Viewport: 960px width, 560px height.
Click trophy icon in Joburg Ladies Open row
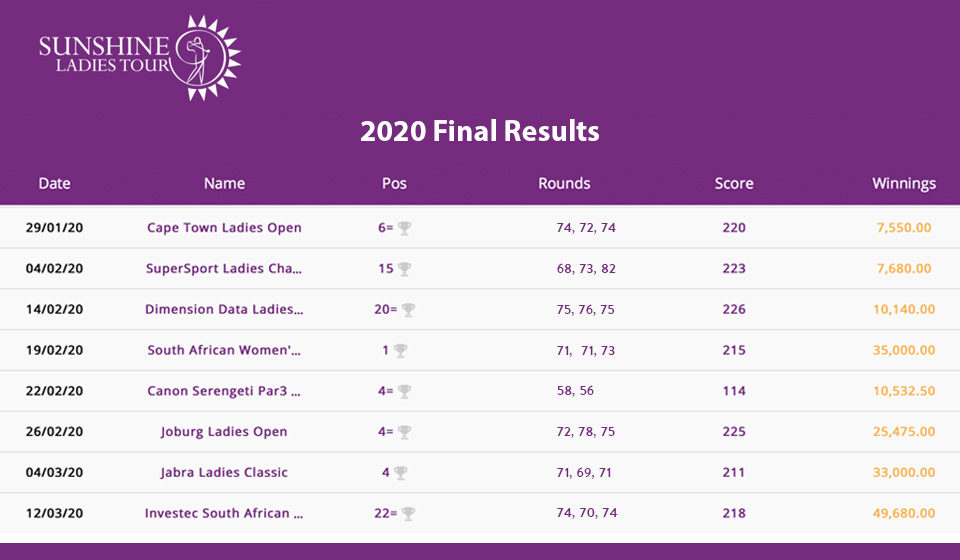click(x=404, y=432)
